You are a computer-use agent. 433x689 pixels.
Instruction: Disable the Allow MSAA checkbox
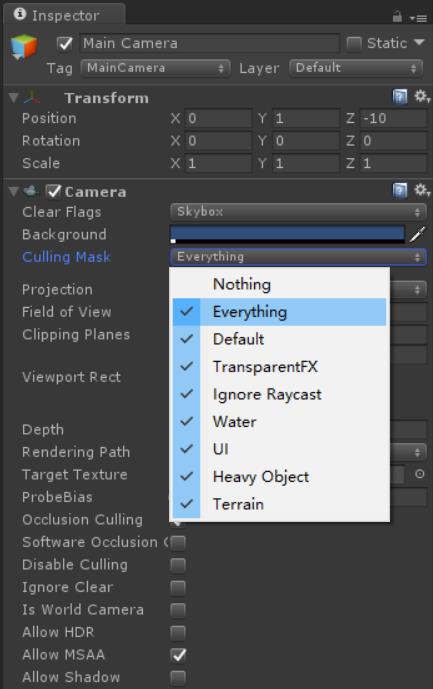click(178, 655)
